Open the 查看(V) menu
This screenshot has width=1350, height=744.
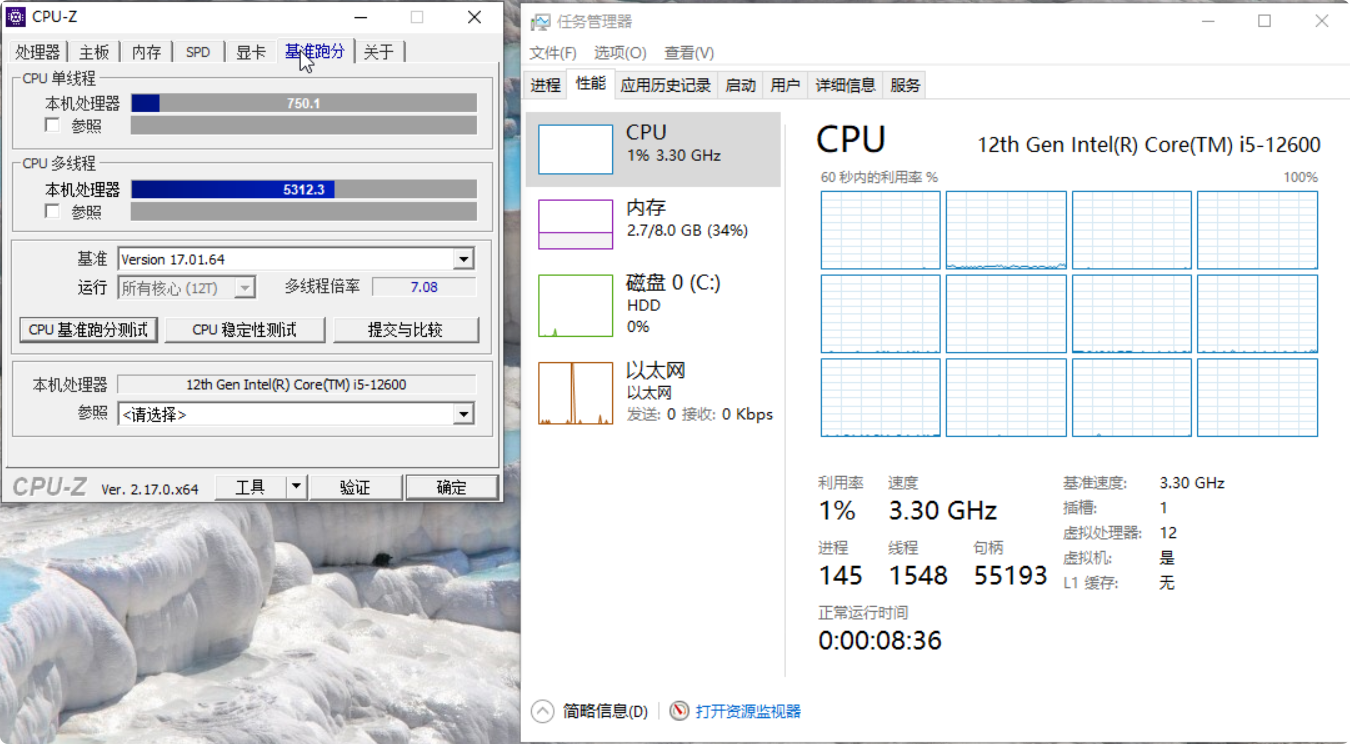click(x=686, y=53)
